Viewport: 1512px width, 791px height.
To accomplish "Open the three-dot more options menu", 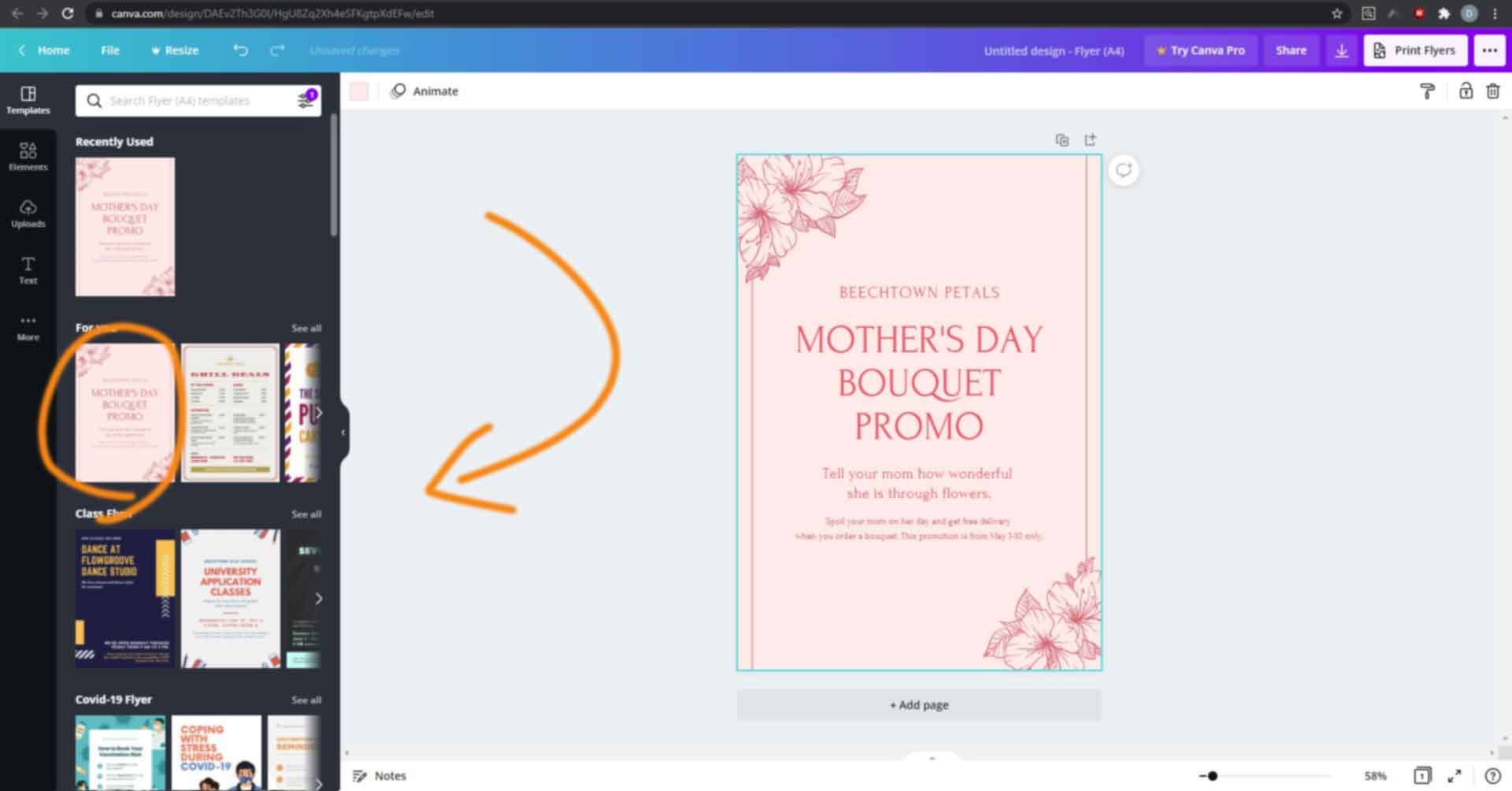I will pyautogui.click(x=1490, y=50).
